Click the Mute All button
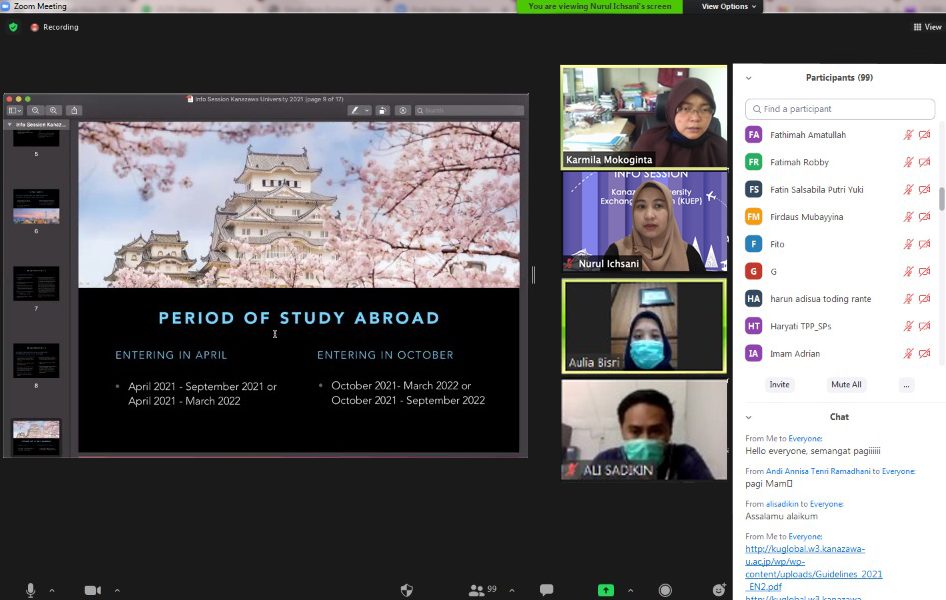 [x=846, y=384]
